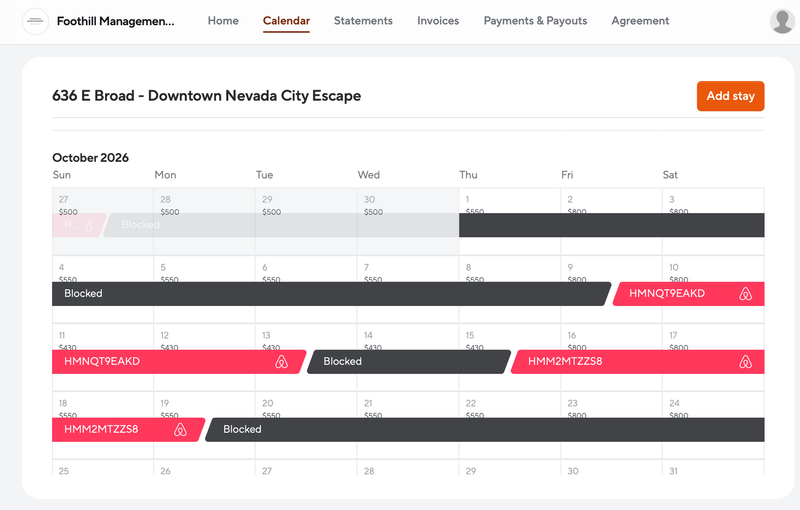800x510 pixels.
Task: Select the October 26 date cell
Action: (x=204, y=468)
